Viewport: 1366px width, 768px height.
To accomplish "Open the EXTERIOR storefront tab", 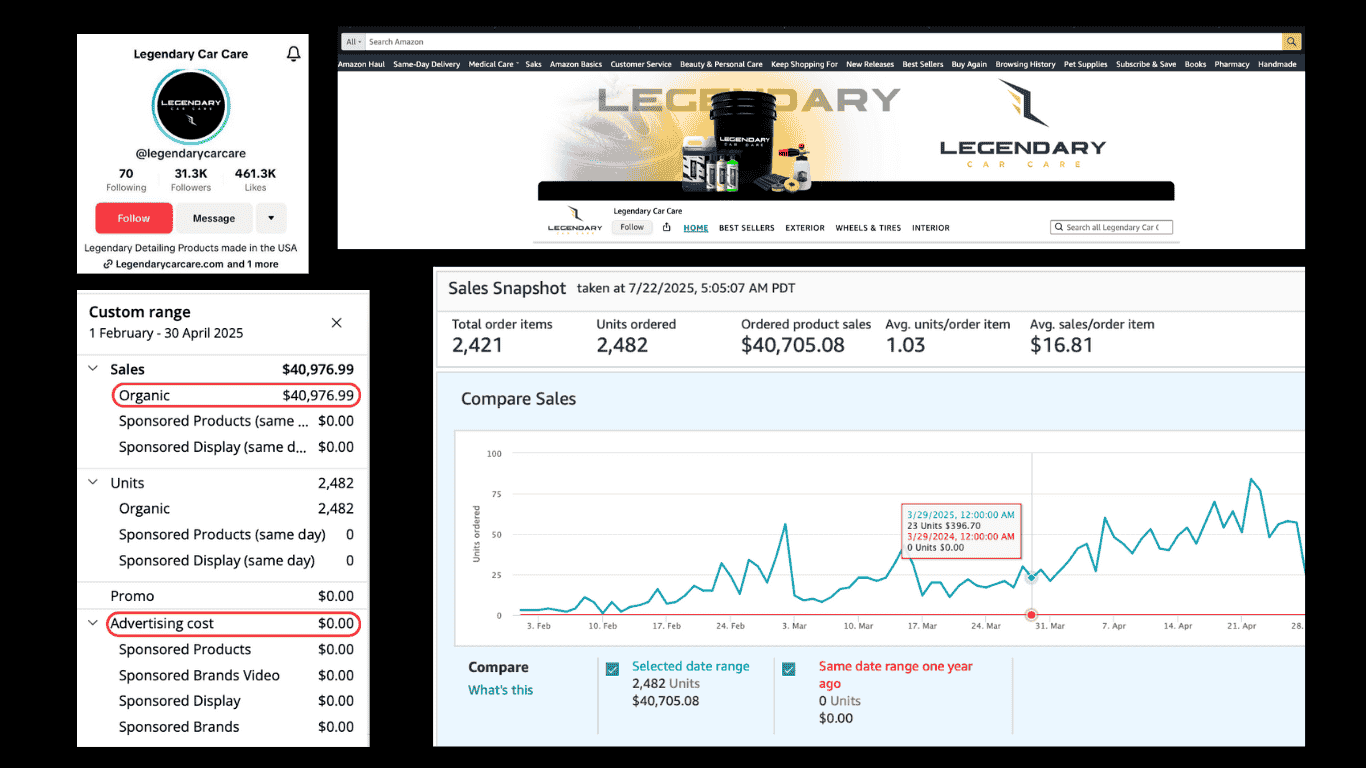I will [805, 228].
